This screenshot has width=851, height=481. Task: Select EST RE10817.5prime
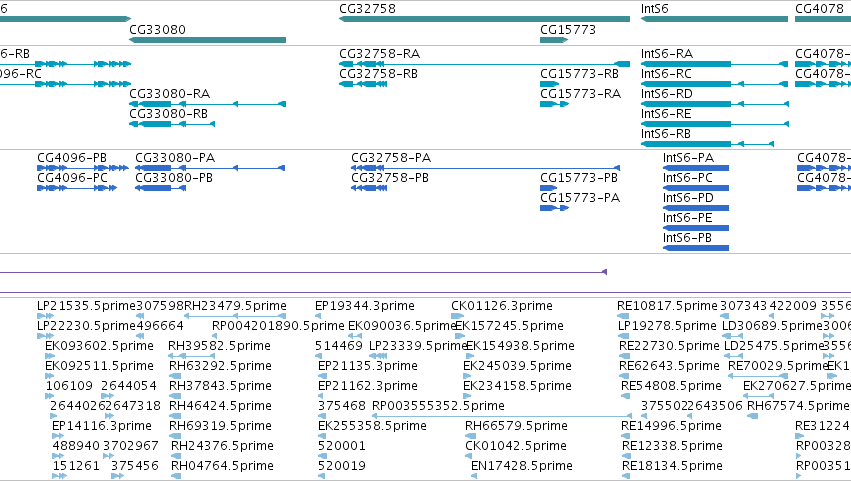667,306
